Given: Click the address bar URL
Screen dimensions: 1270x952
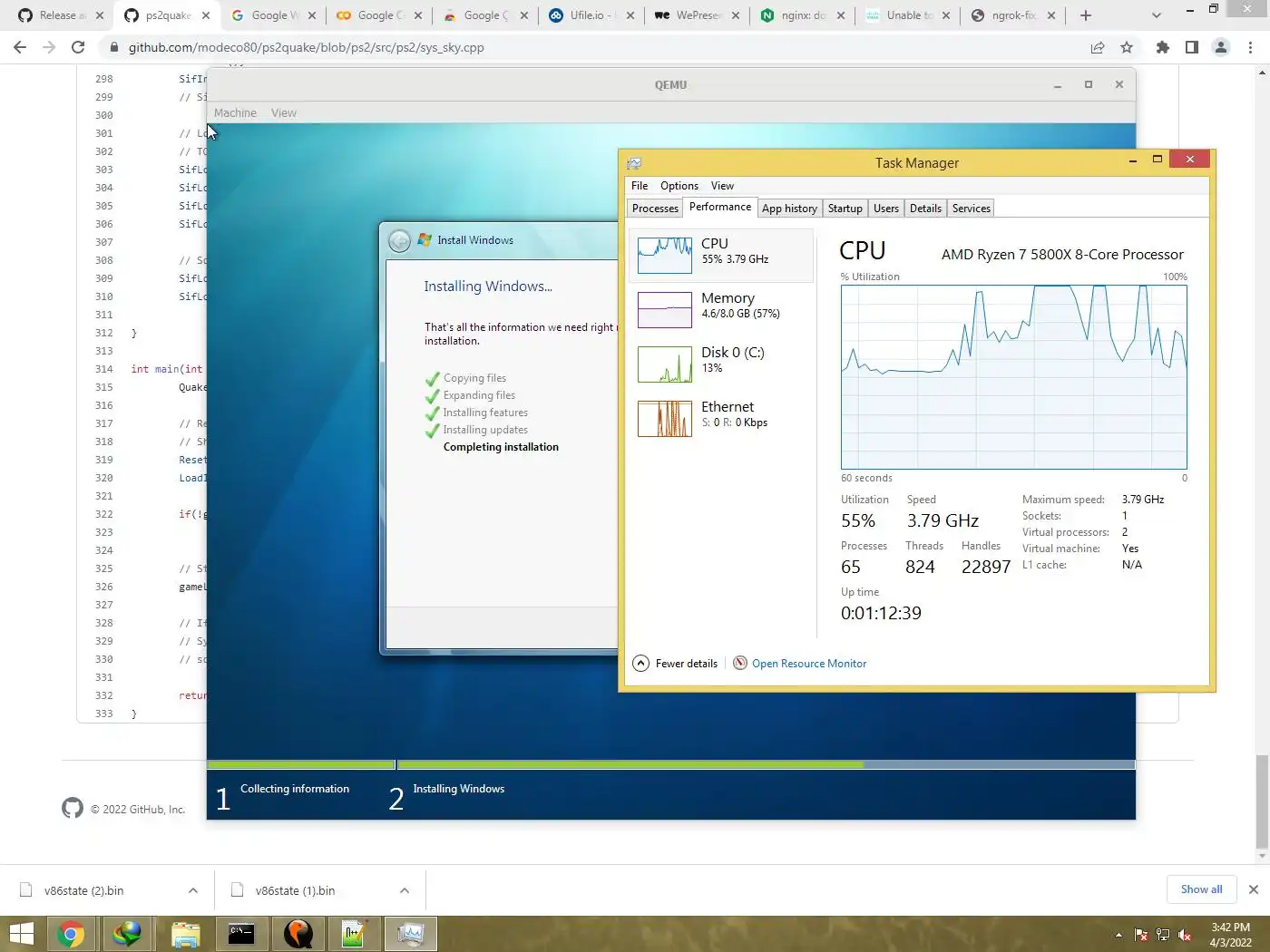Looking at the screenshot, I should (306, 47).
